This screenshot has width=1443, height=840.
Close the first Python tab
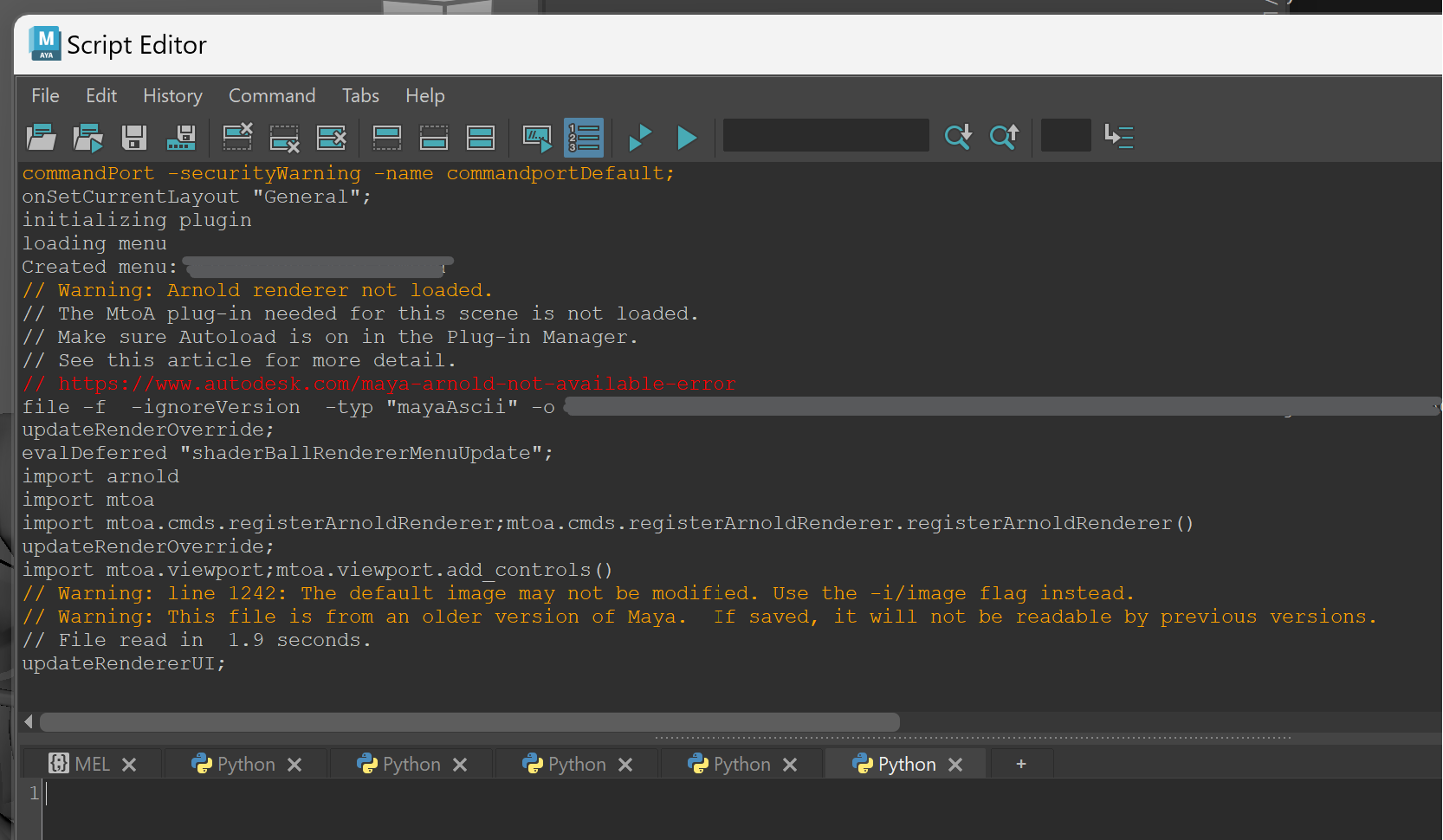(294, 765)
